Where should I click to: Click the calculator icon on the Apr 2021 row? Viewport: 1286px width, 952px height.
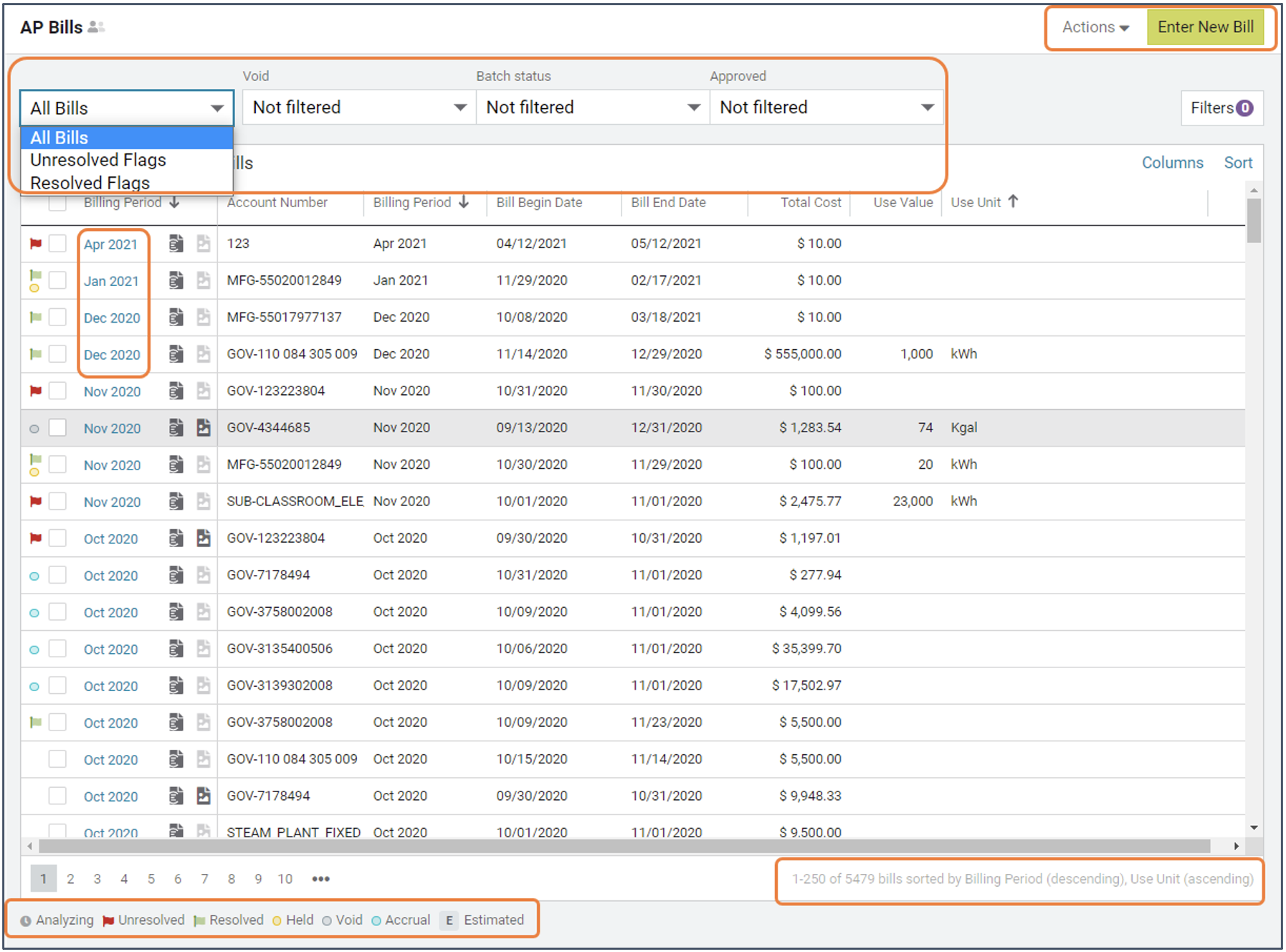[176, 244]
